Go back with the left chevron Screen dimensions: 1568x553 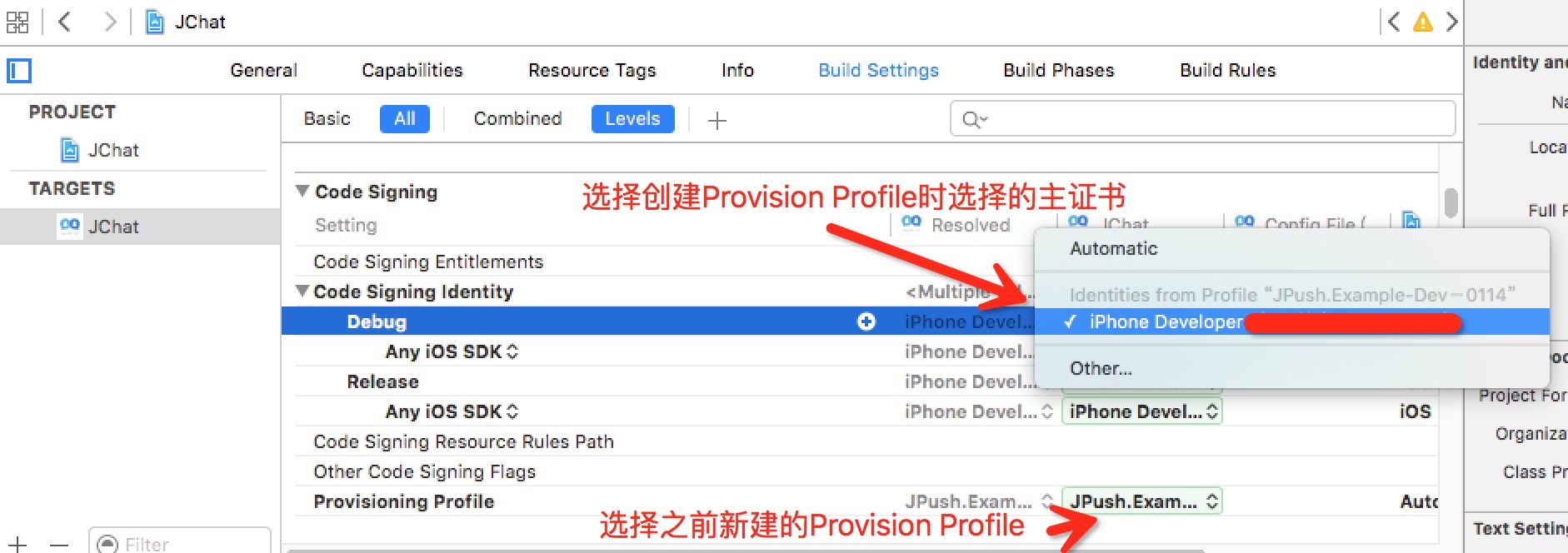64,22
